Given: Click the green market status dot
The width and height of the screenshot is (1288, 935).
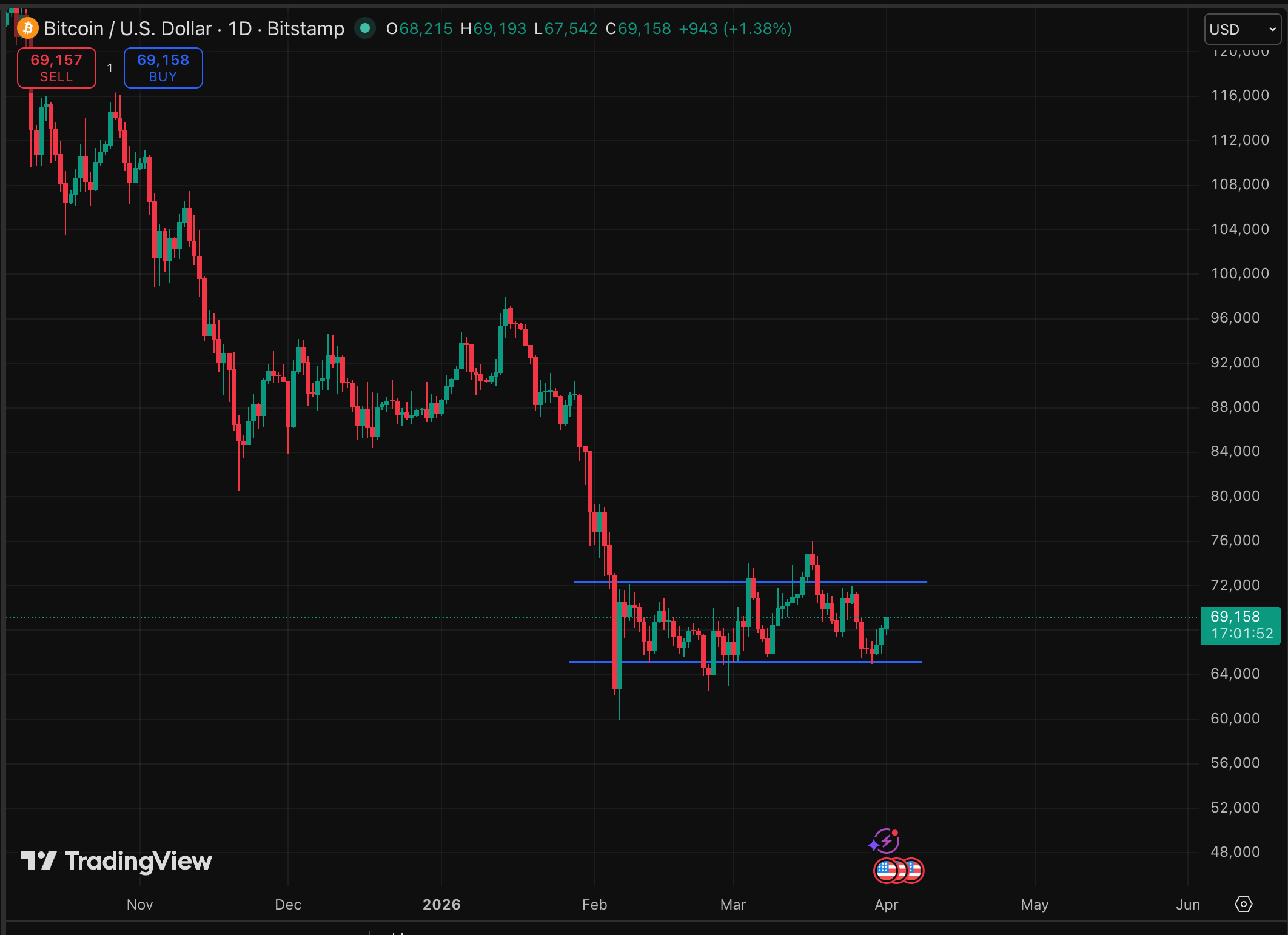Looking at the screenshot, I should [365, 28].
